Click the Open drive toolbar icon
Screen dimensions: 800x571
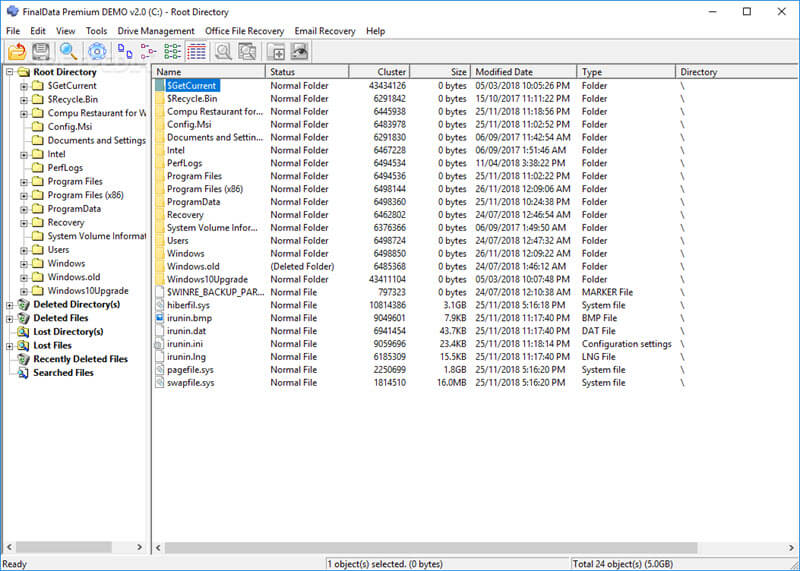pos(17,52)
